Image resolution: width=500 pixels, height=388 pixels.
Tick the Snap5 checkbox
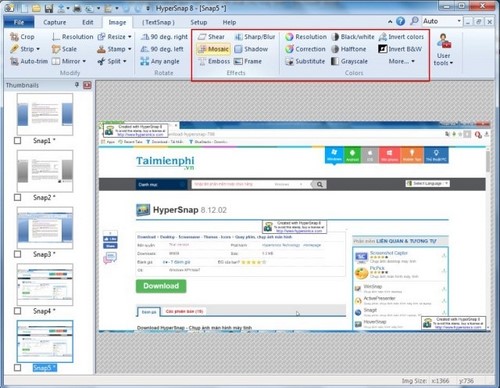[18, 367]
